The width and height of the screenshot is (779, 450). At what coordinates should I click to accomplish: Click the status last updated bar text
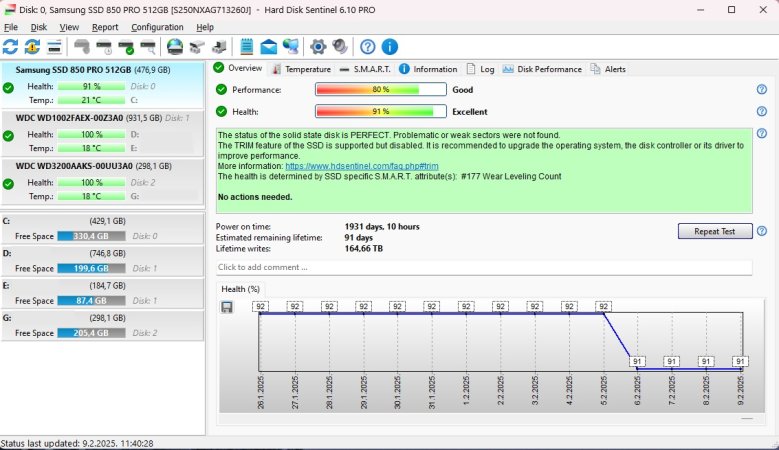tap(77, 443)
